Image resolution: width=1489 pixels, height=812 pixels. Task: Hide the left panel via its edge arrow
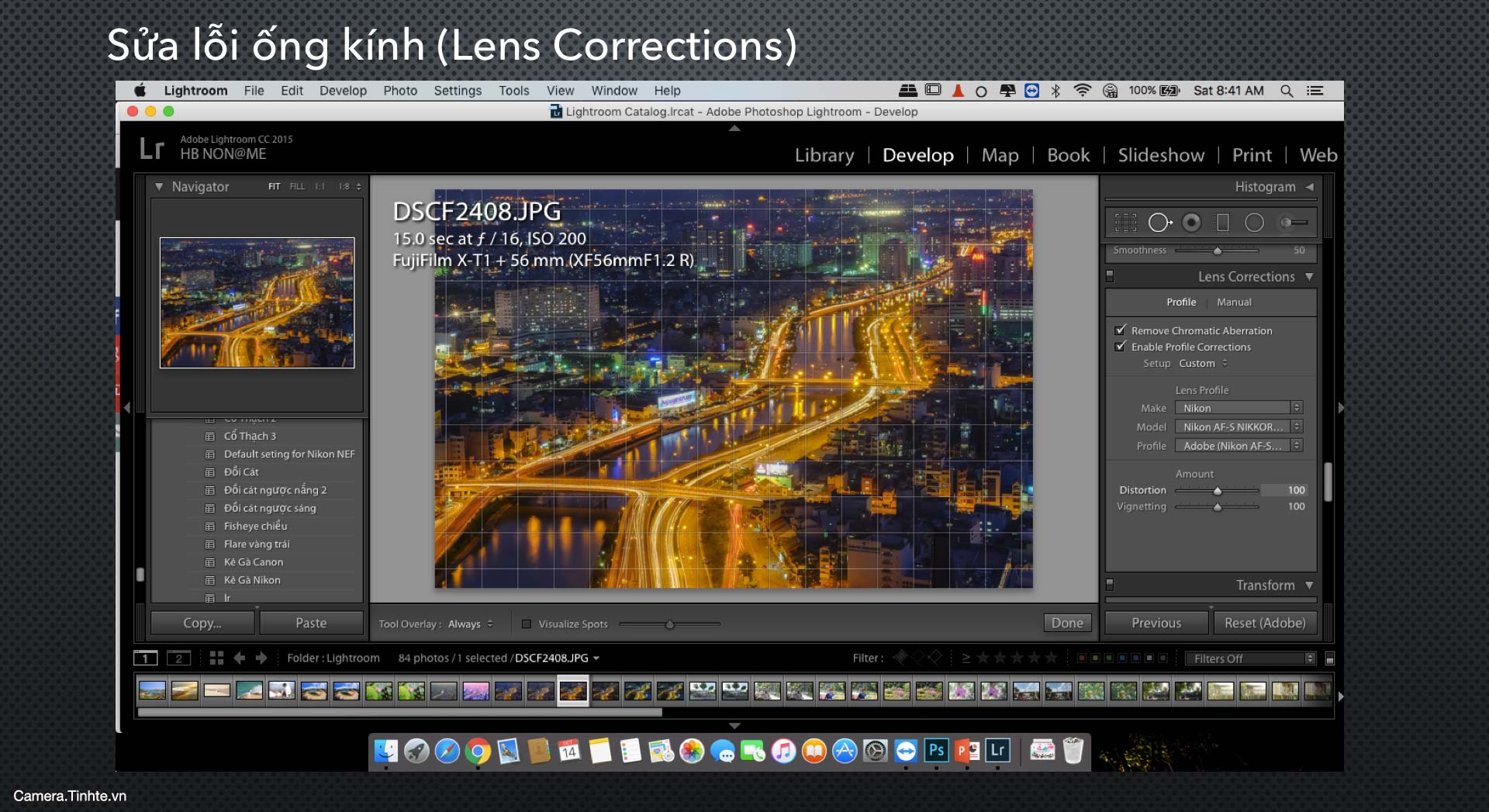pyautogui.click(x=126, y=407)
